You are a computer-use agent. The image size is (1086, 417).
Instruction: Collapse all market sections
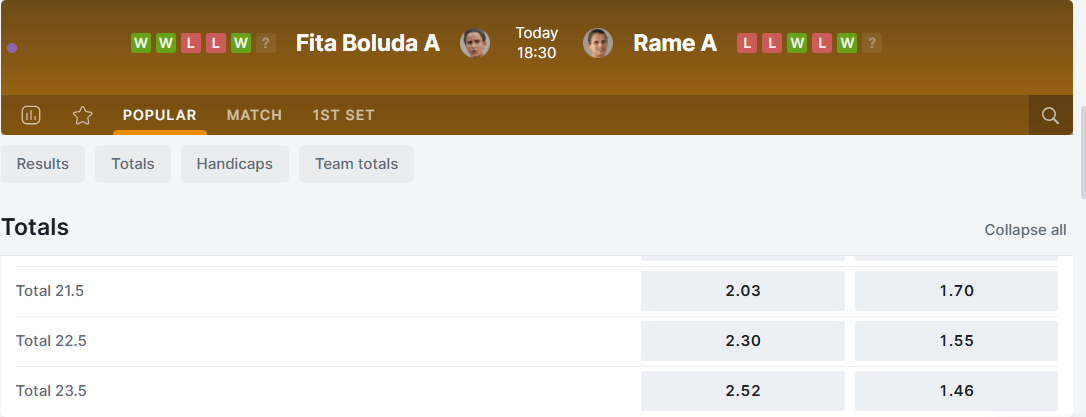1025,230
